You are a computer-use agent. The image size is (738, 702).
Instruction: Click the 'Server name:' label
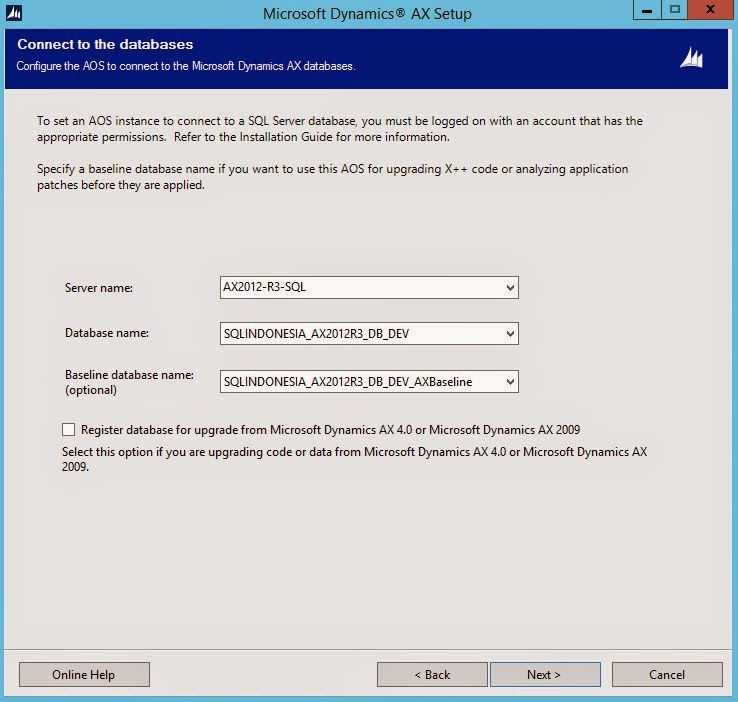[x=99, y=287]
